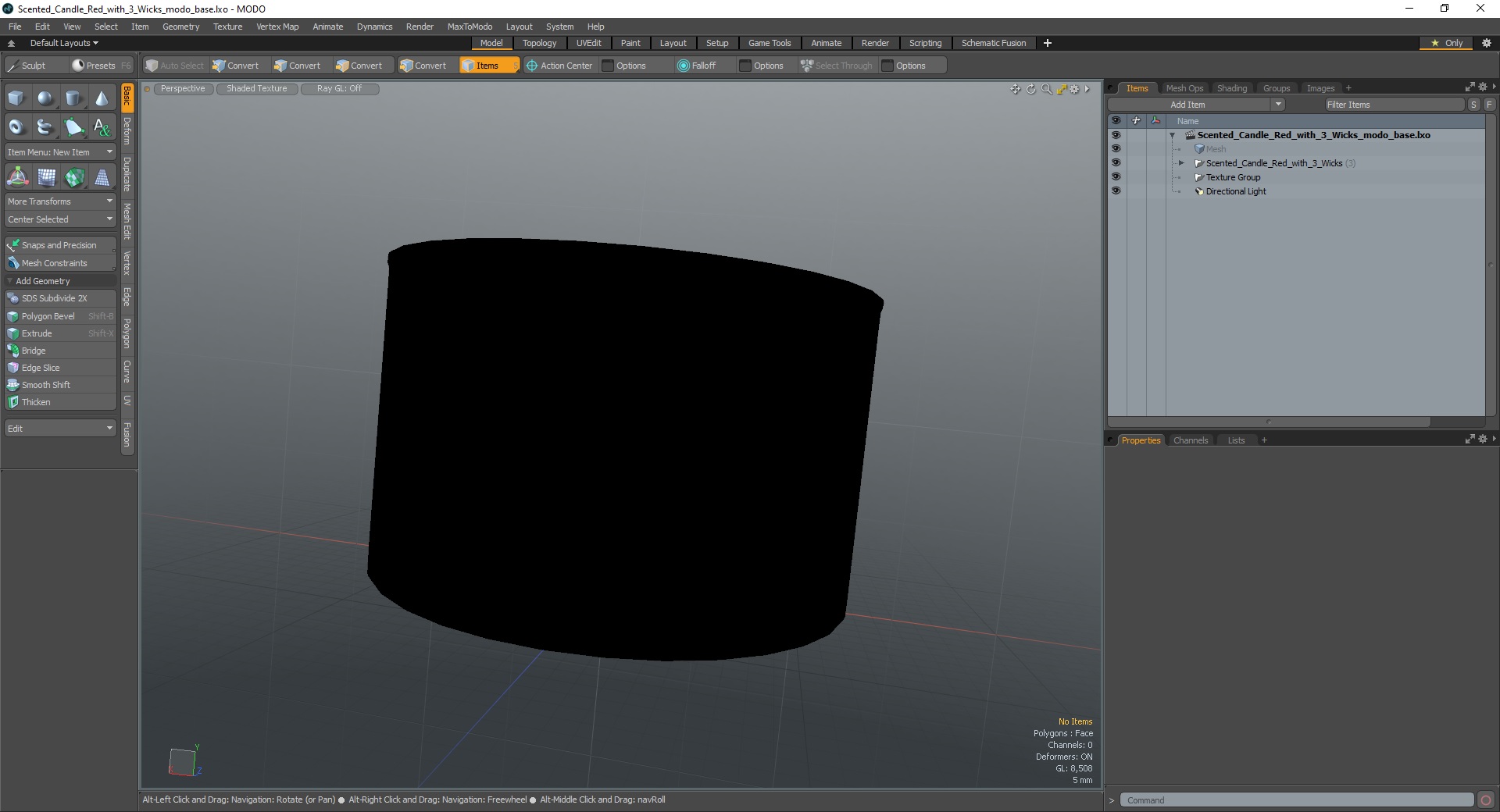Select the Tube primitive tool

(45, 126)
